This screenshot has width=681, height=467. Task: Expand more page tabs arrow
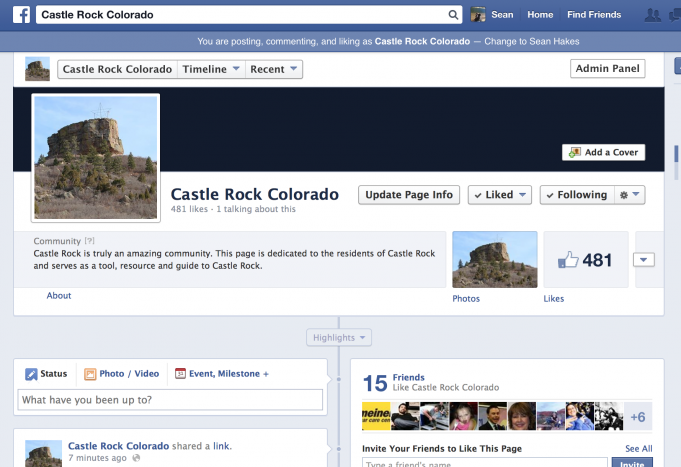[644, 260]
